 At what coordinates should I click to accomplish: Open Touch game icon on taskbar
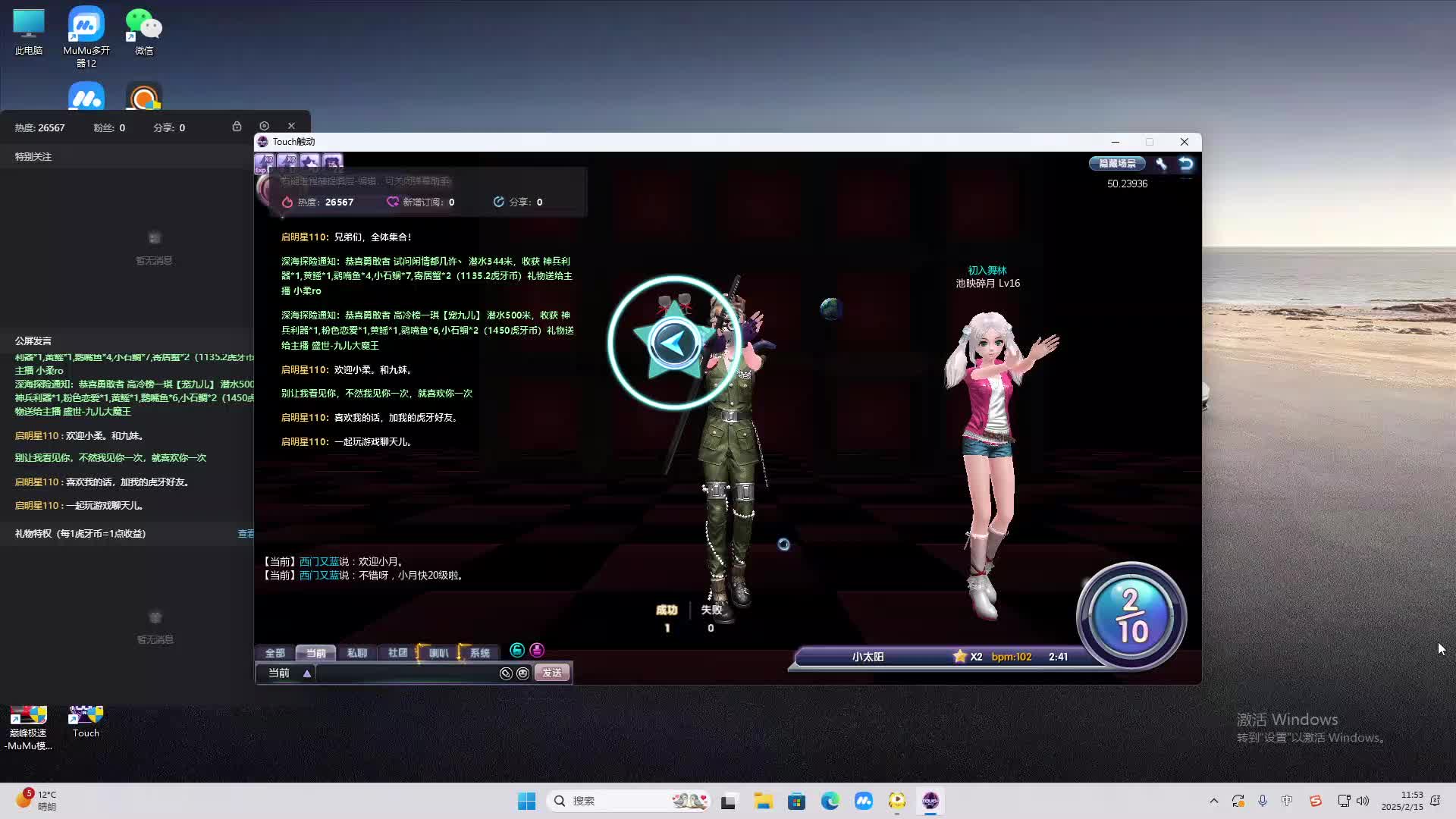pos(930,801)
